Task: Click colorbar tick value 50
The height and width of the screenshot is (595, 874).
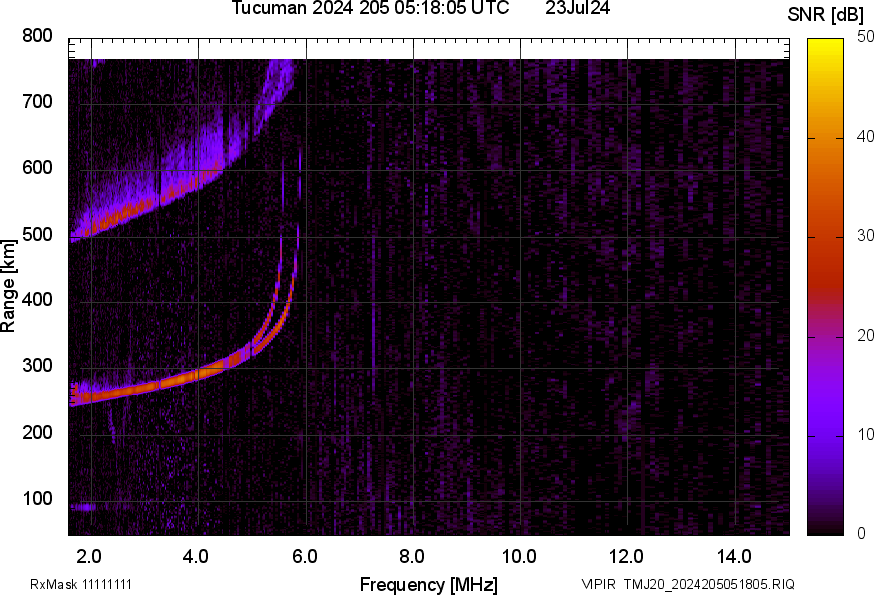Action: click(x=865, y=37)
